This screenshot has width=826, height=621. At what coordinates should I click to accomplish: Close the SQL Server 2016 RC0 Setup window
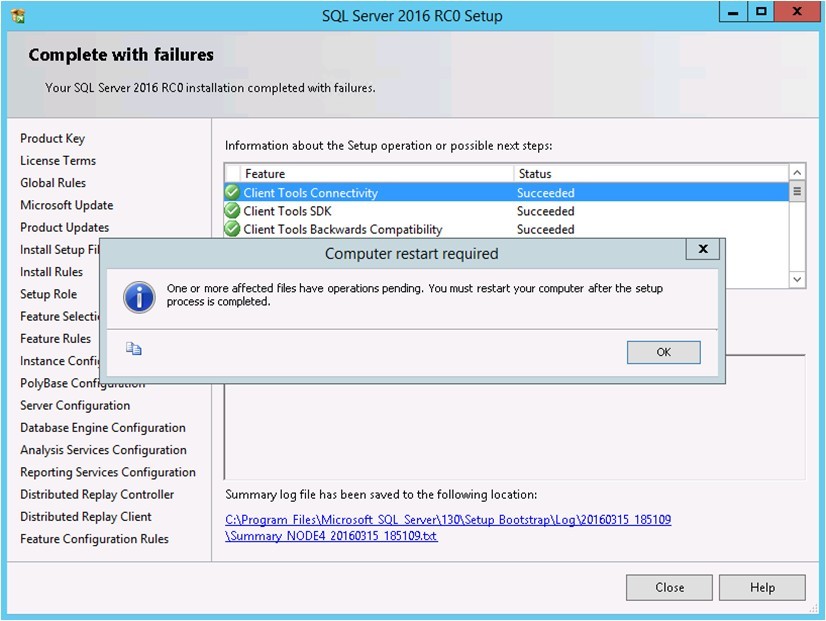coord(796,12)
